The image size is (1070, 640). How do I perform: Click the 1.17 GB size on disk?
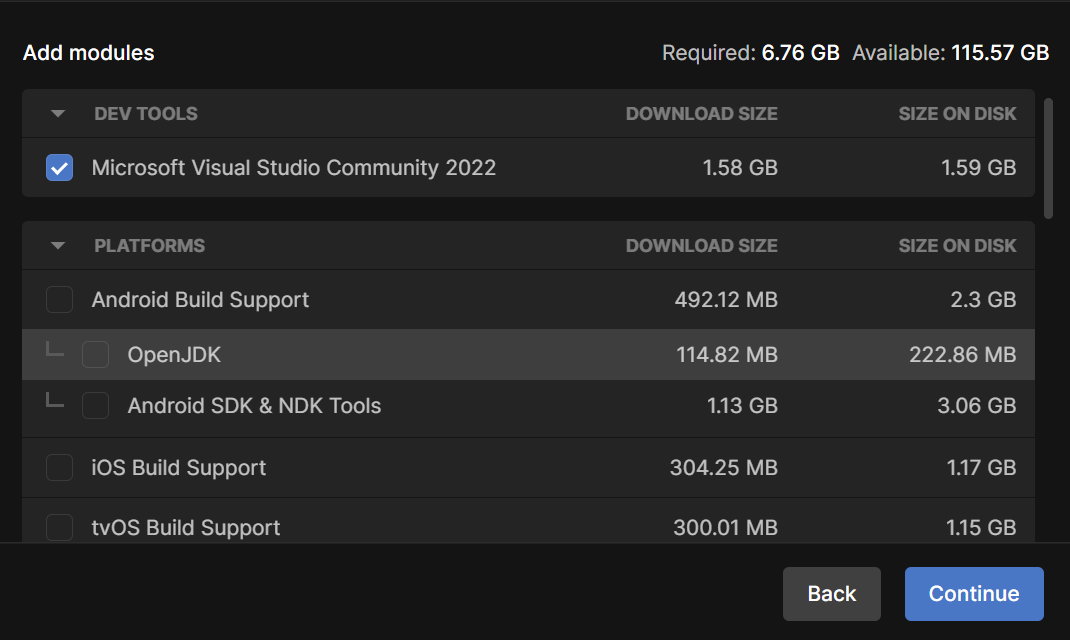(x=981, y=468)
